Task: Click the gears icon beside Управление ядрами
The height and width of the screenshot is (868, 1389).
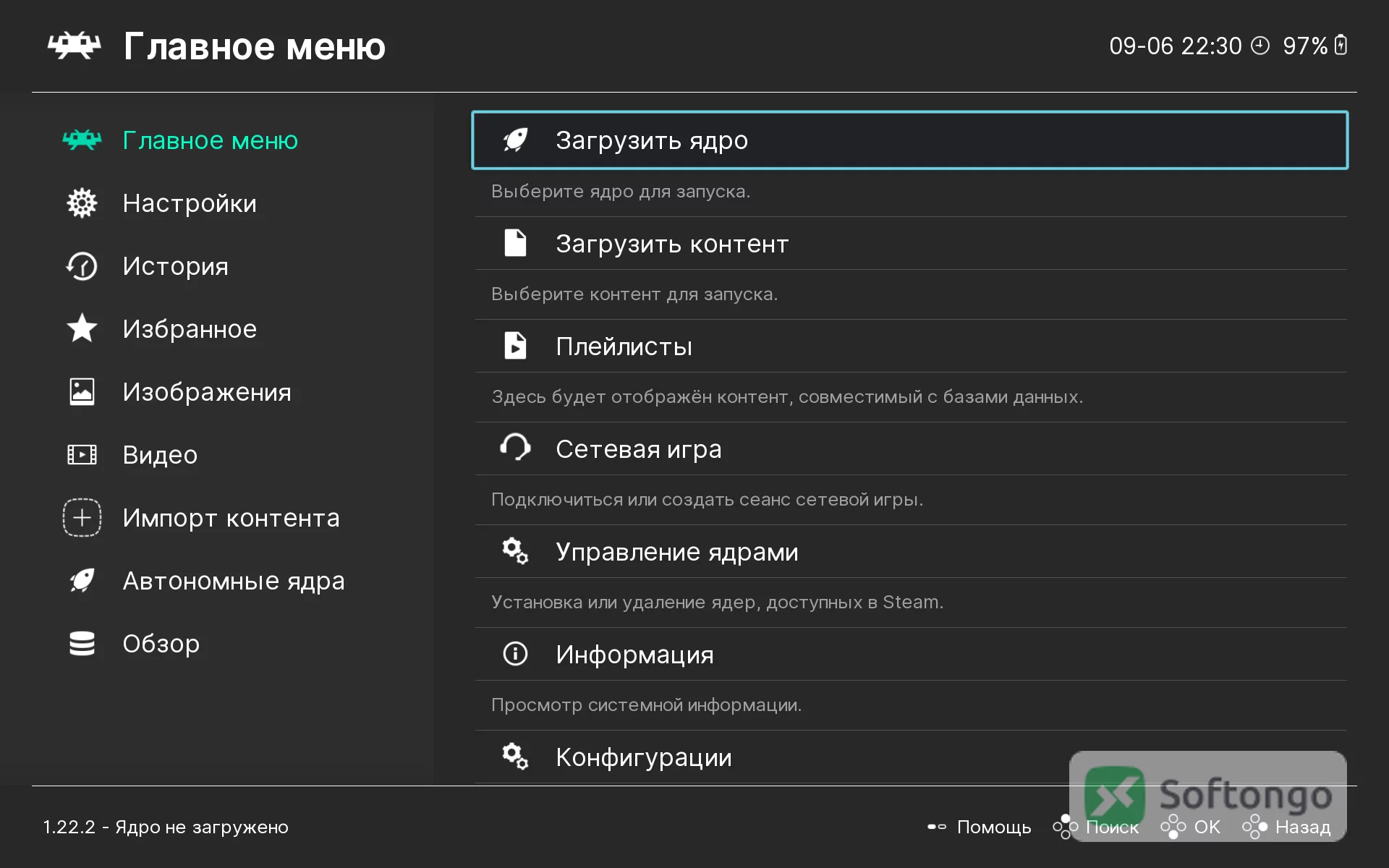Action: [x=515, y=551]
